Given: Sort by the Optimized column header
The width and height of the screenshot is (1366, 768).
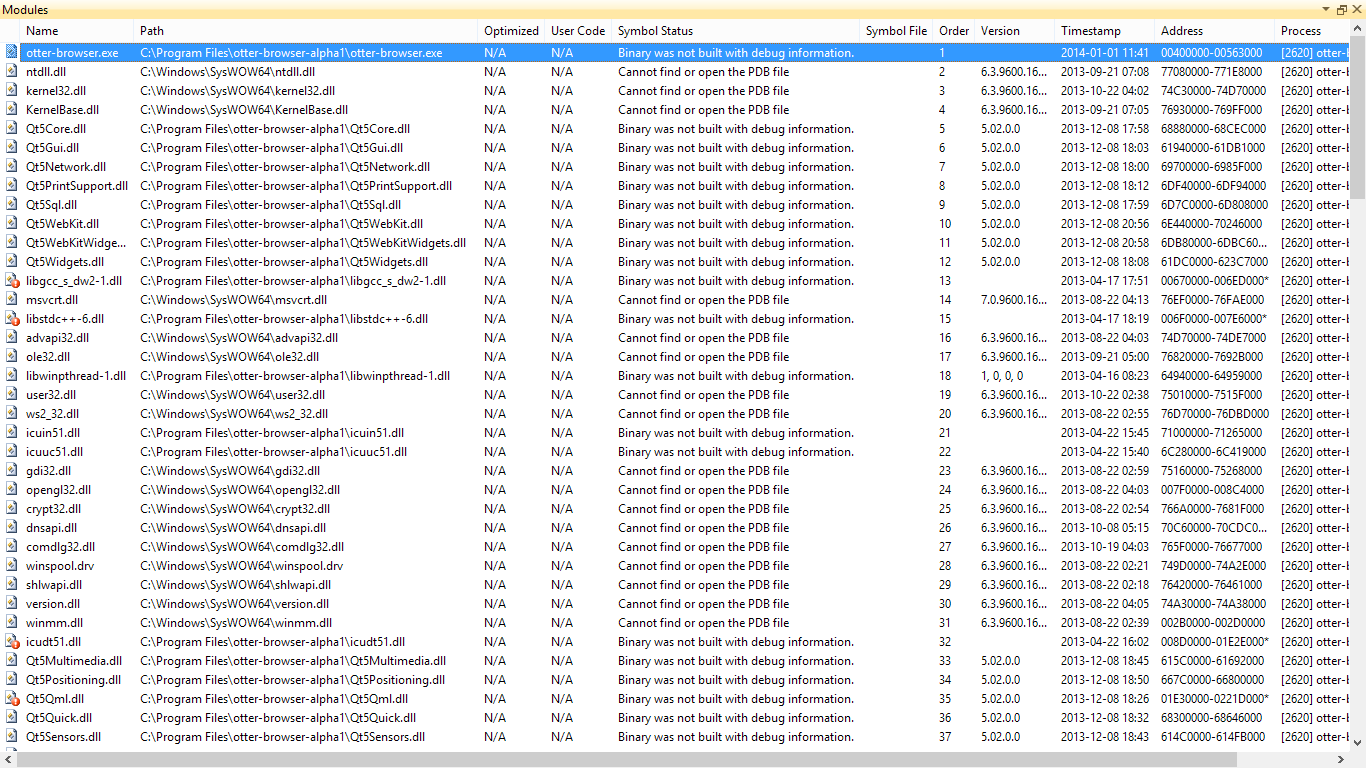Looking at the screenshot, I should click(511, 31).
